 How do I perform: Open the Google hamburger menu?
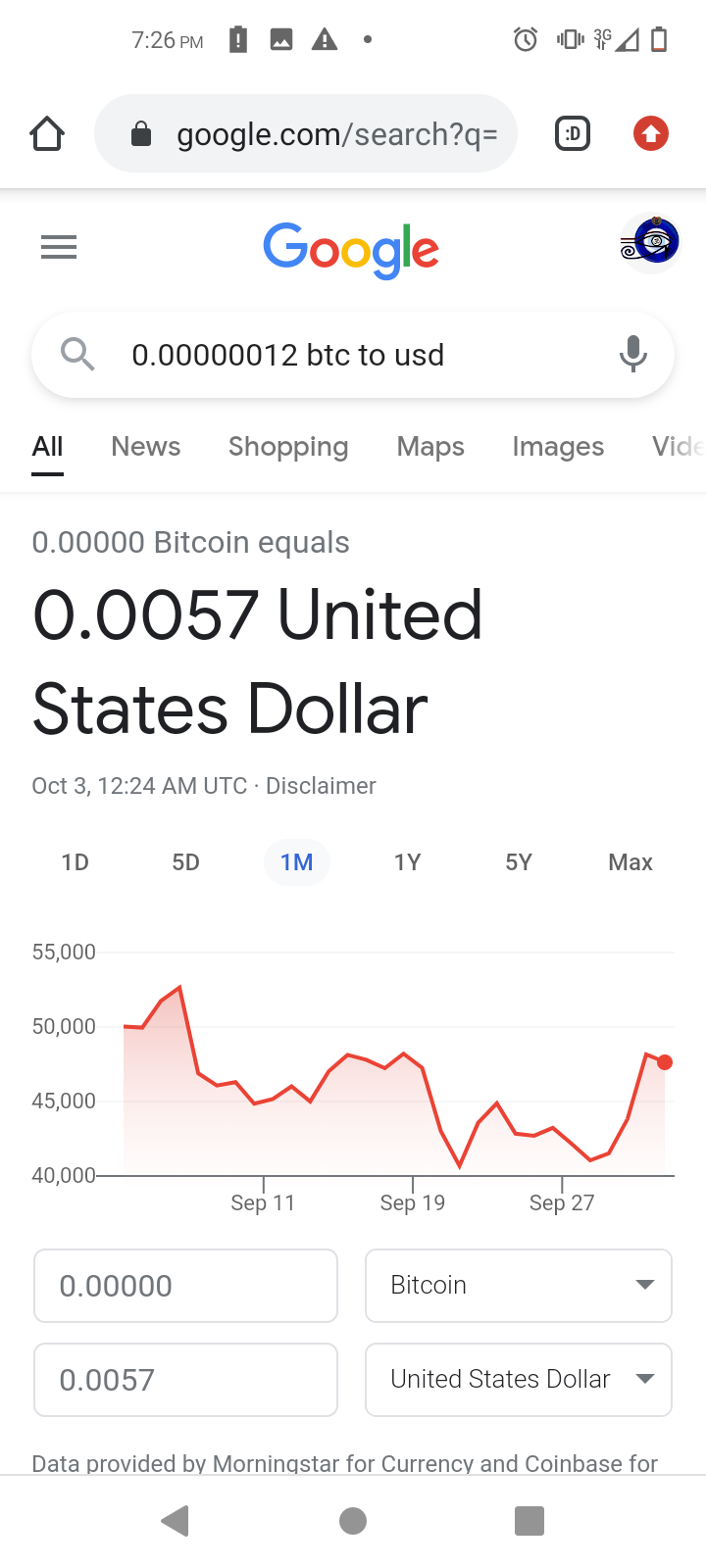click(59, 247)
